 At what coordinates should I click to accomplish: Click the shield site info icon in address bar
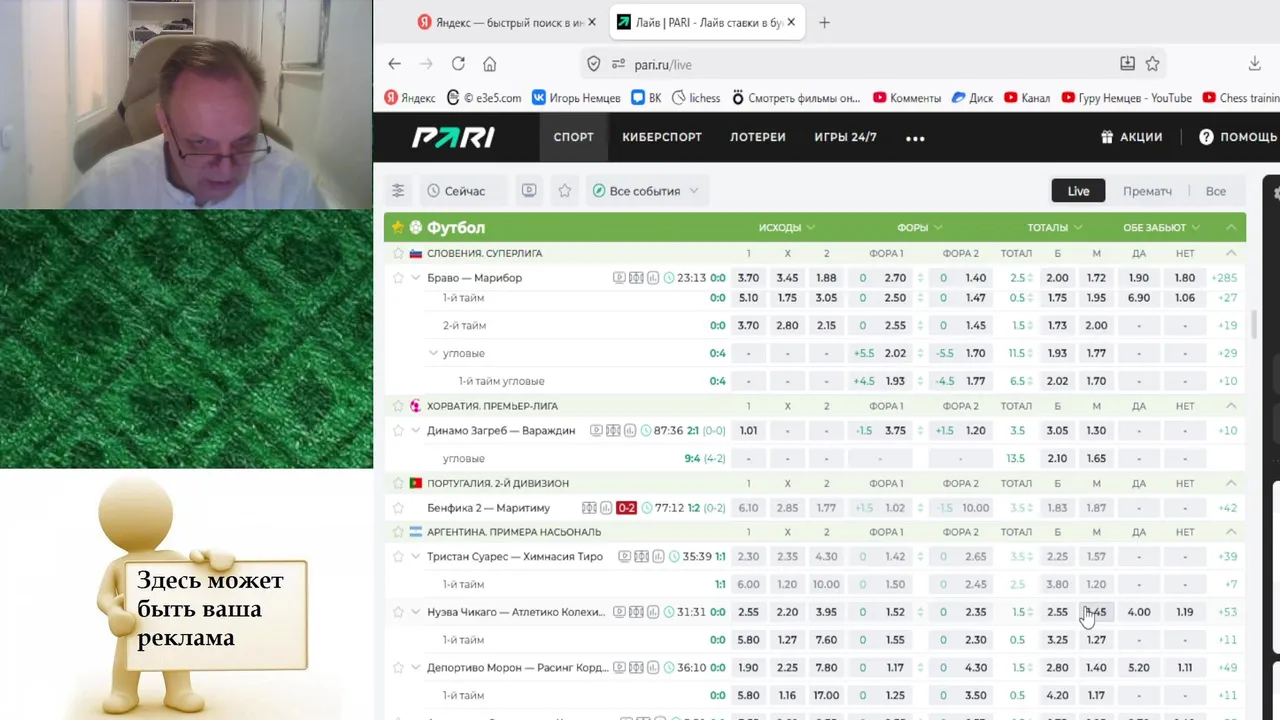[x=593, y=64]
